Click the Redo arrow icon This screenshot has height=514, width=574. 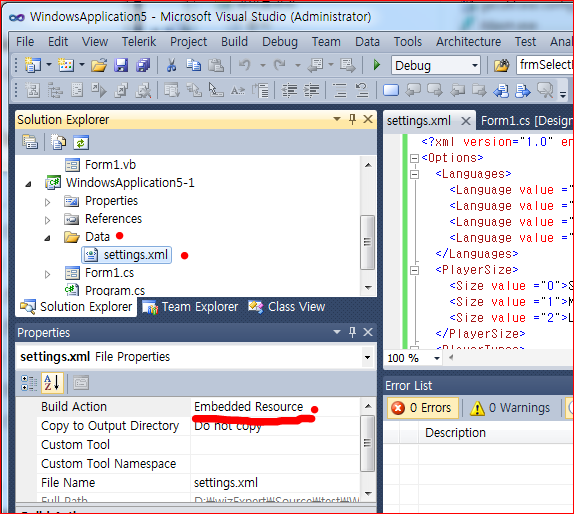coord(280,66)
